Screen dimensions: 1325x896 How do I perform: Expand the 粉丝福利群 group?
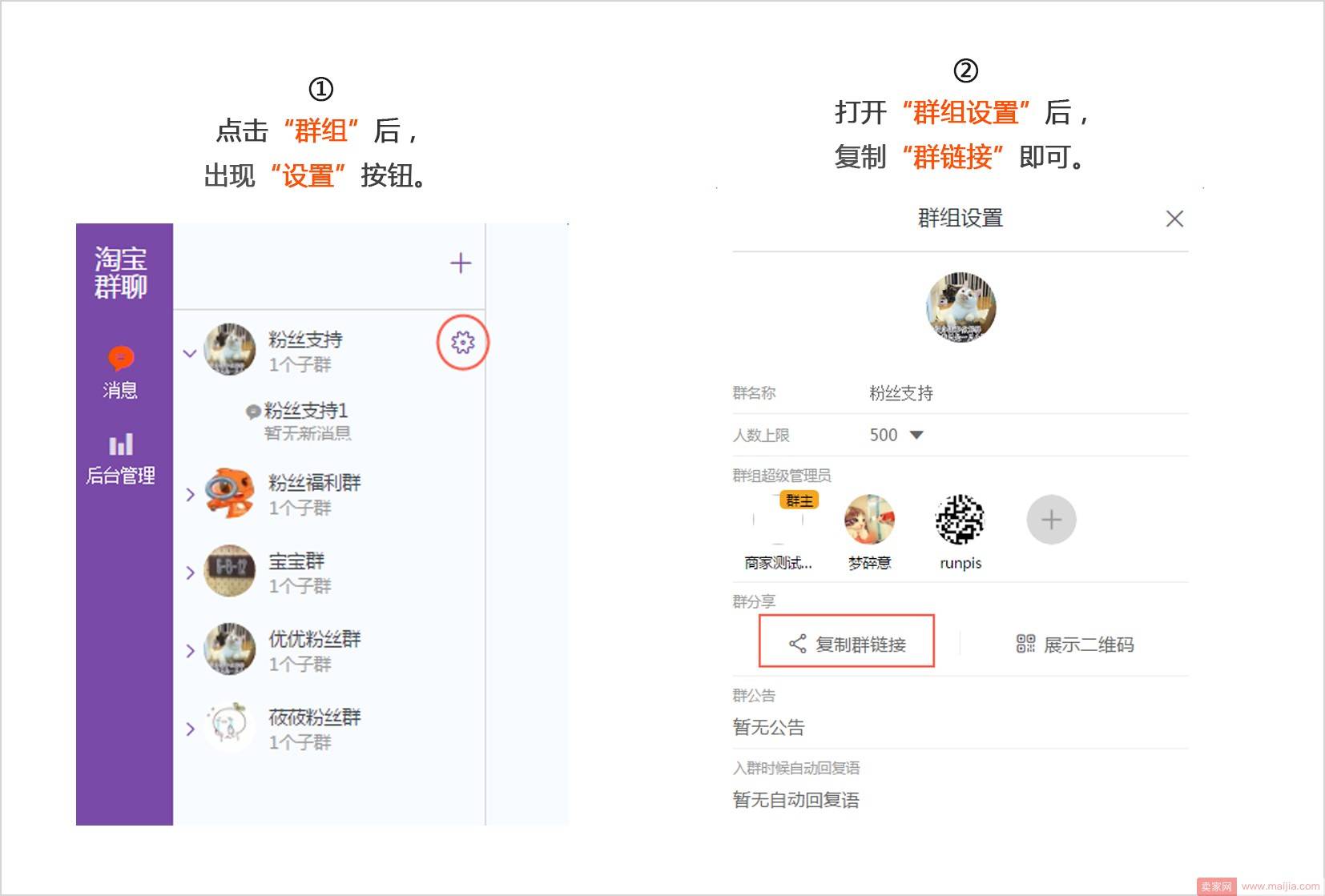(x=190, y=495)
